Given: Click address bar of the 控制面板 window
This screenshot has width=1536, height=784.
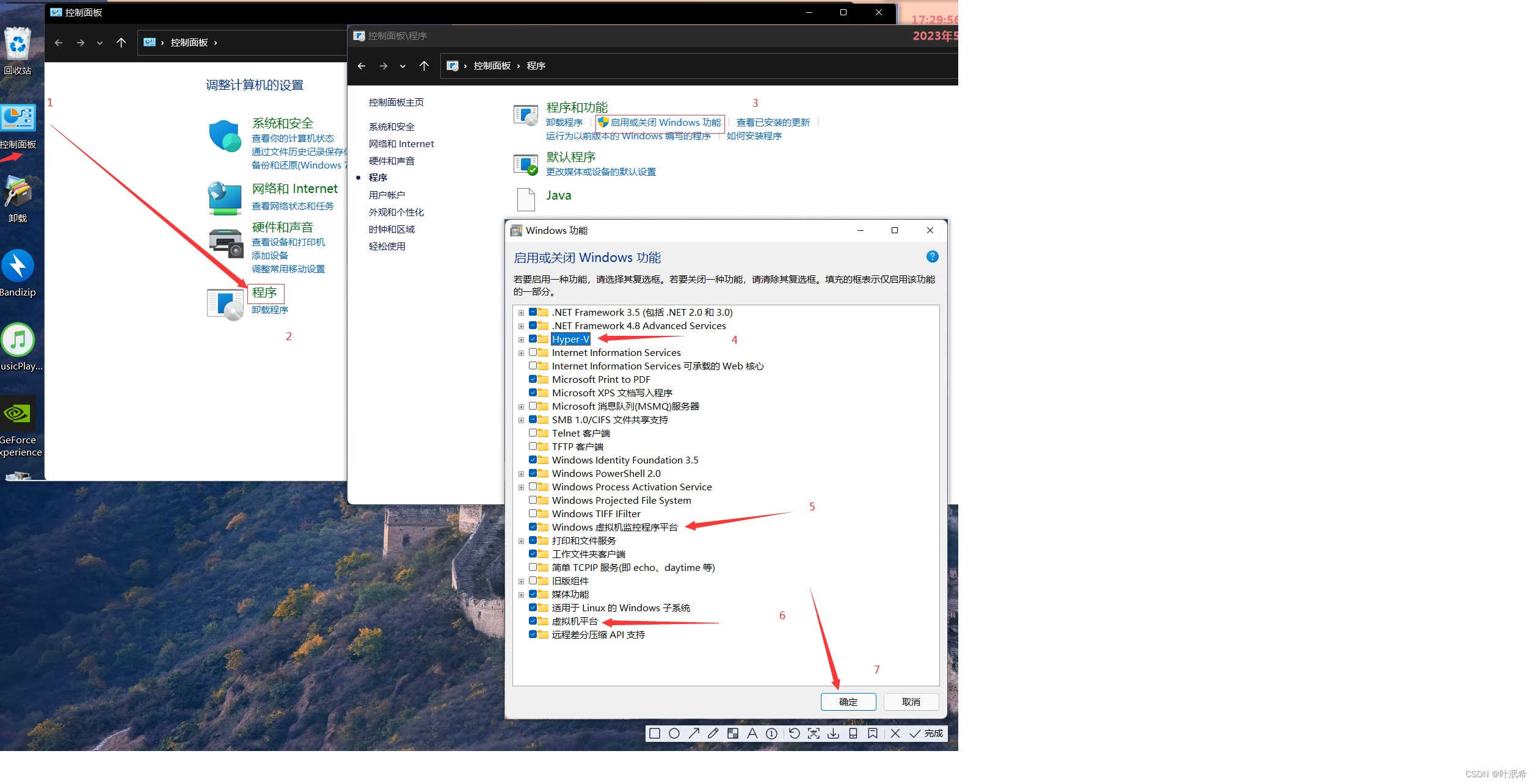Looking at the screenshot, I should click(x=242, y=43).
